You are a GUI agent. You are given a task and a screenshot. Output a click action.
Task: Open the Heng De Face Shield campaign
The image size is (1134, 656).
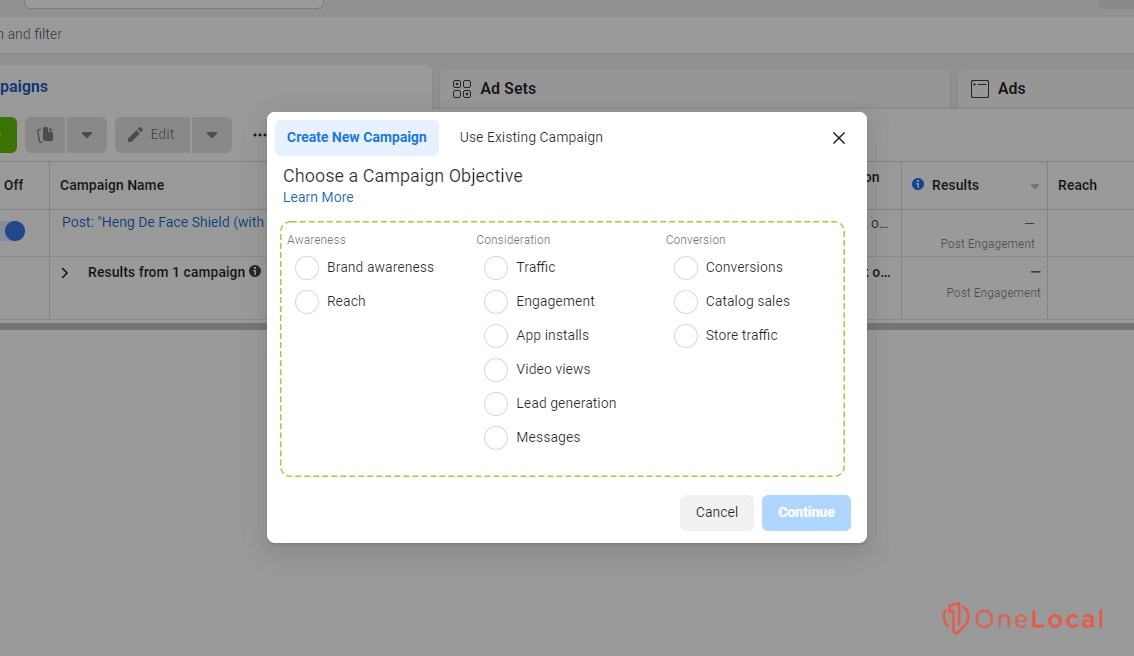(x=163, y=222)
